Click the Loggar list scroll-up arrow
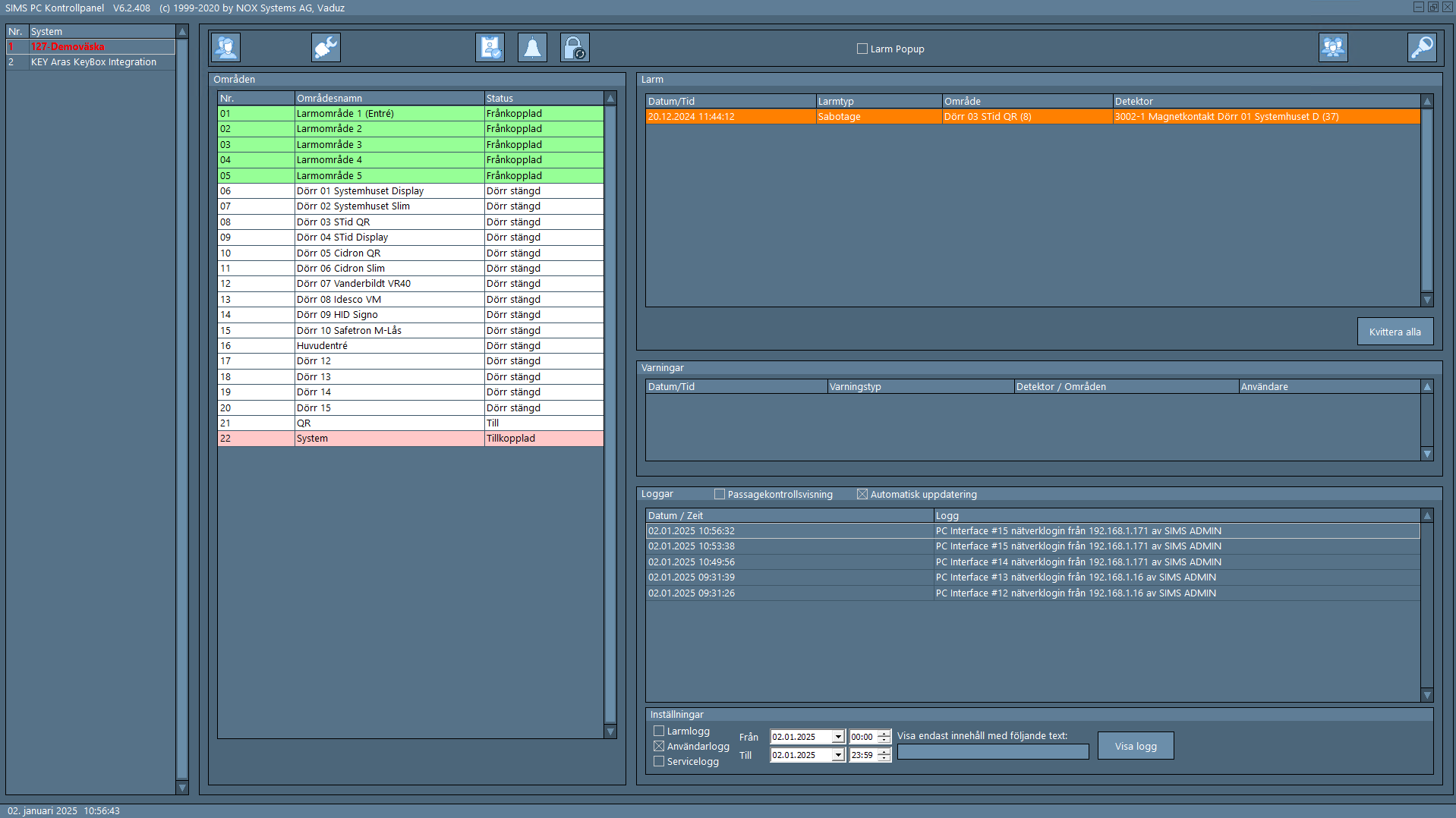1456x818 pixels. [1427, 516]
